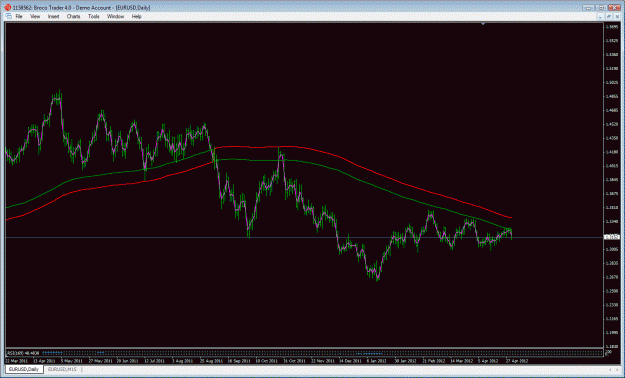Open the File menu
Screen dimensions: 625x378
point(19,16)
